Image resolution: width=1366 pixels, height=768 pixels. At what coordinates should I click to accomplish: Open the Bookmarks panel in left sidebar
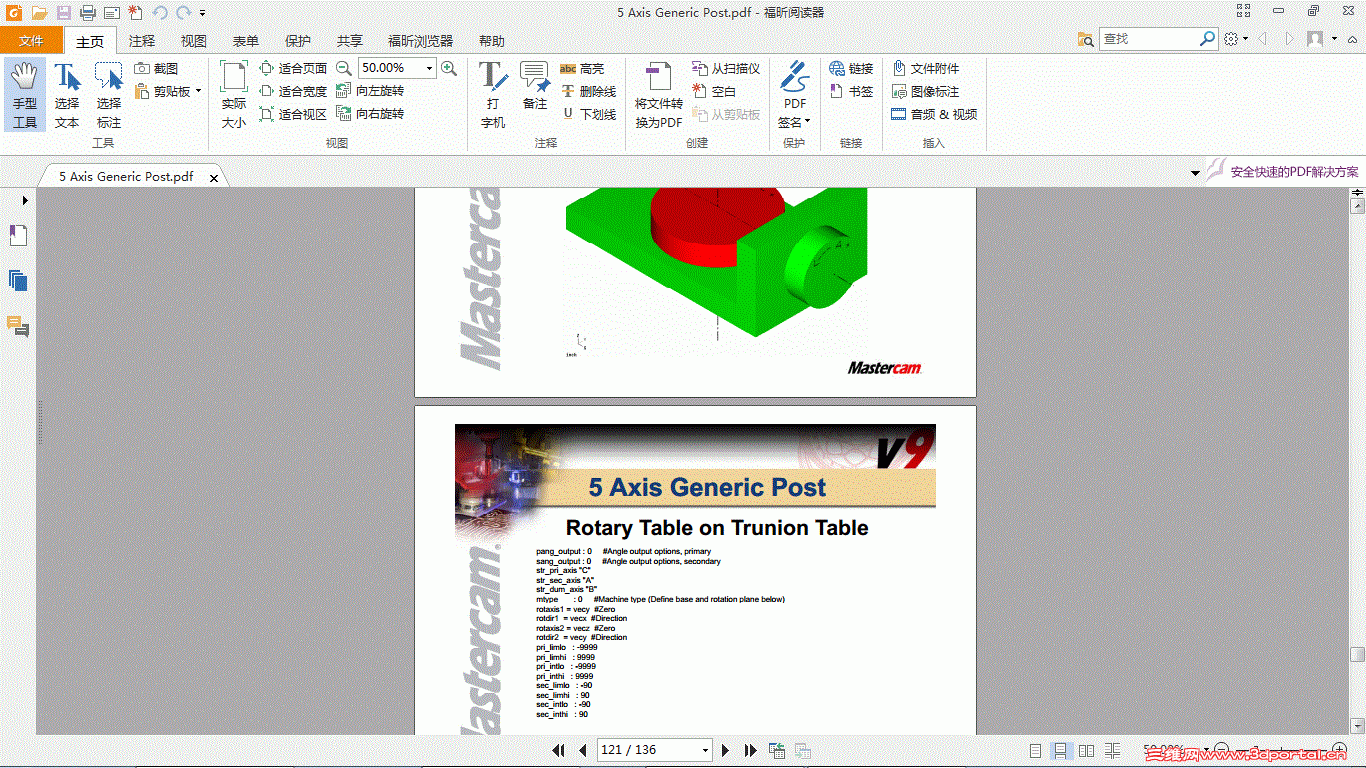pos(18,236)
